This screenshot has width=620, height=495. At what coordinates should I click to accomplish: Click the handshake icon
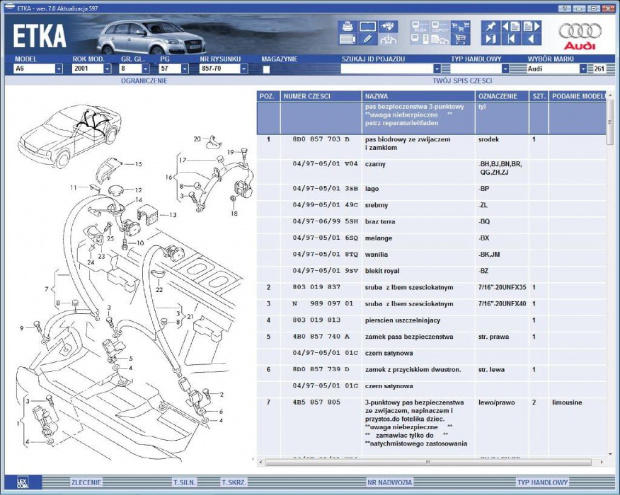pyautogui.click(x=388, y=27)
